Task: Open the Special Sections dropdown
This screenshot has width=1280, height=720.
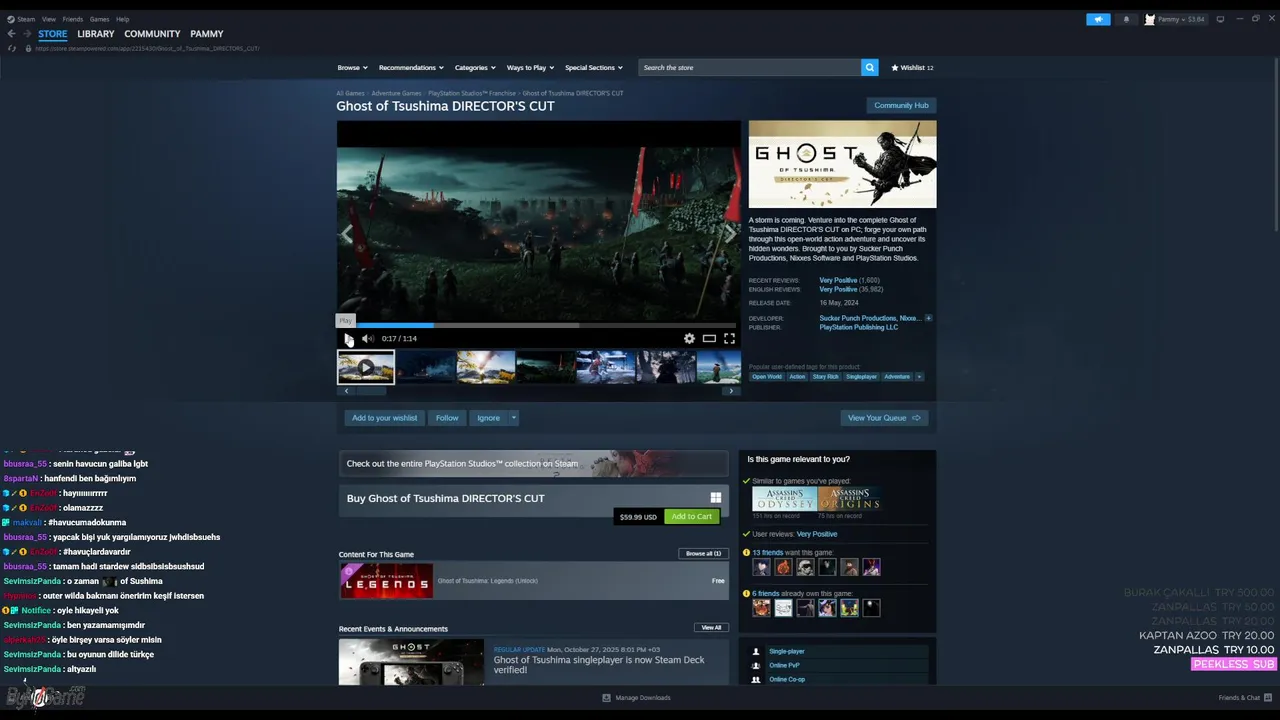Action: point(593,68)
